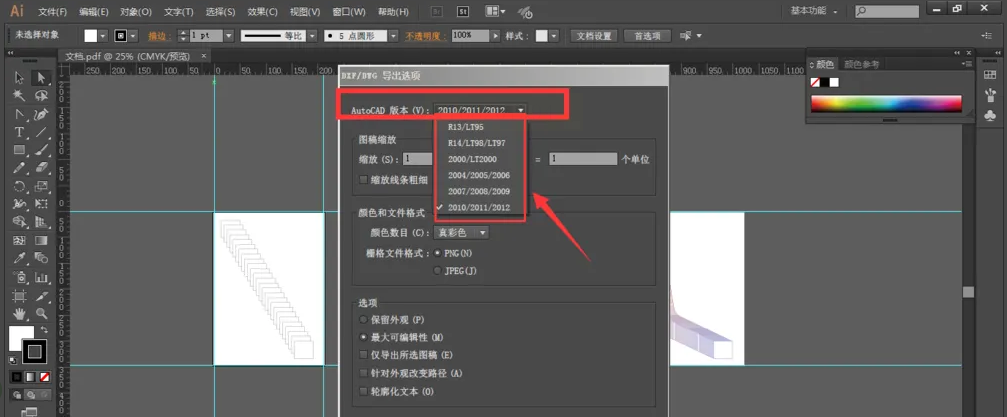Select the Gradient tool

pyautogui.click(x=42, y=240)
